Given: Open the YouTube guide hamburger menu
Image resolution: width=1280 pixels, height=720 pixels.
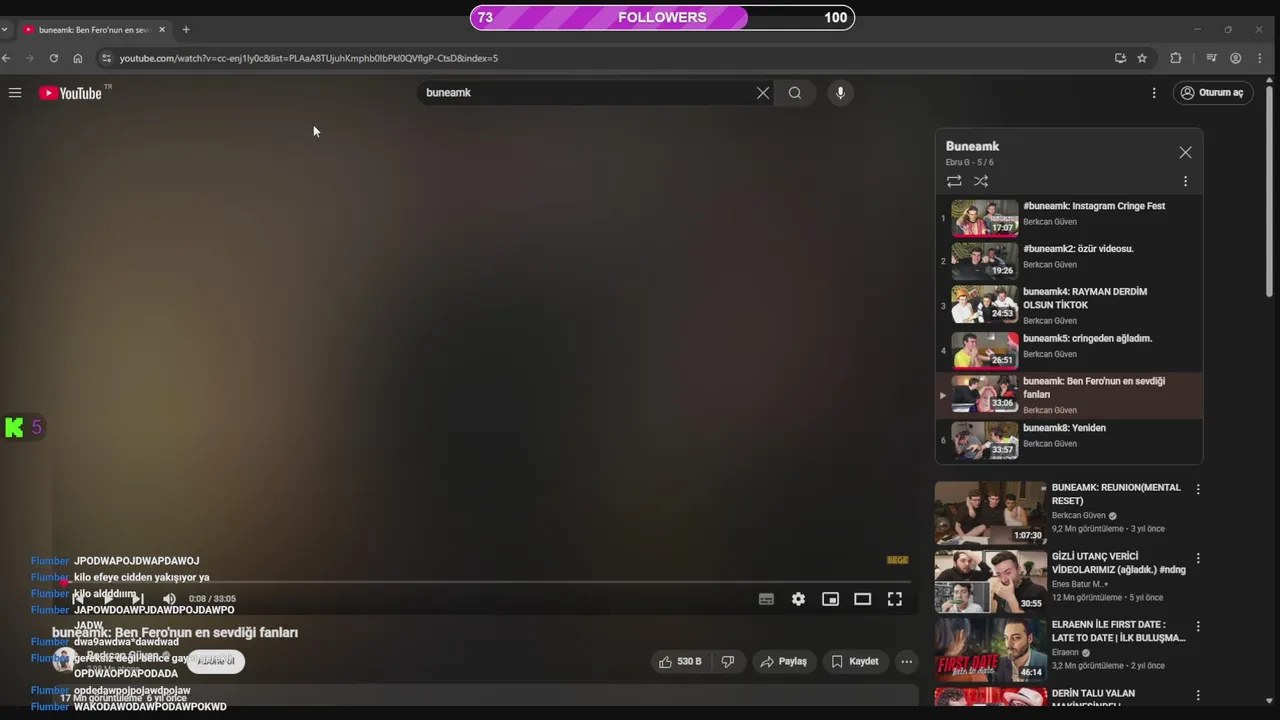Looking at the screenshot, I should tap(15, 93).
